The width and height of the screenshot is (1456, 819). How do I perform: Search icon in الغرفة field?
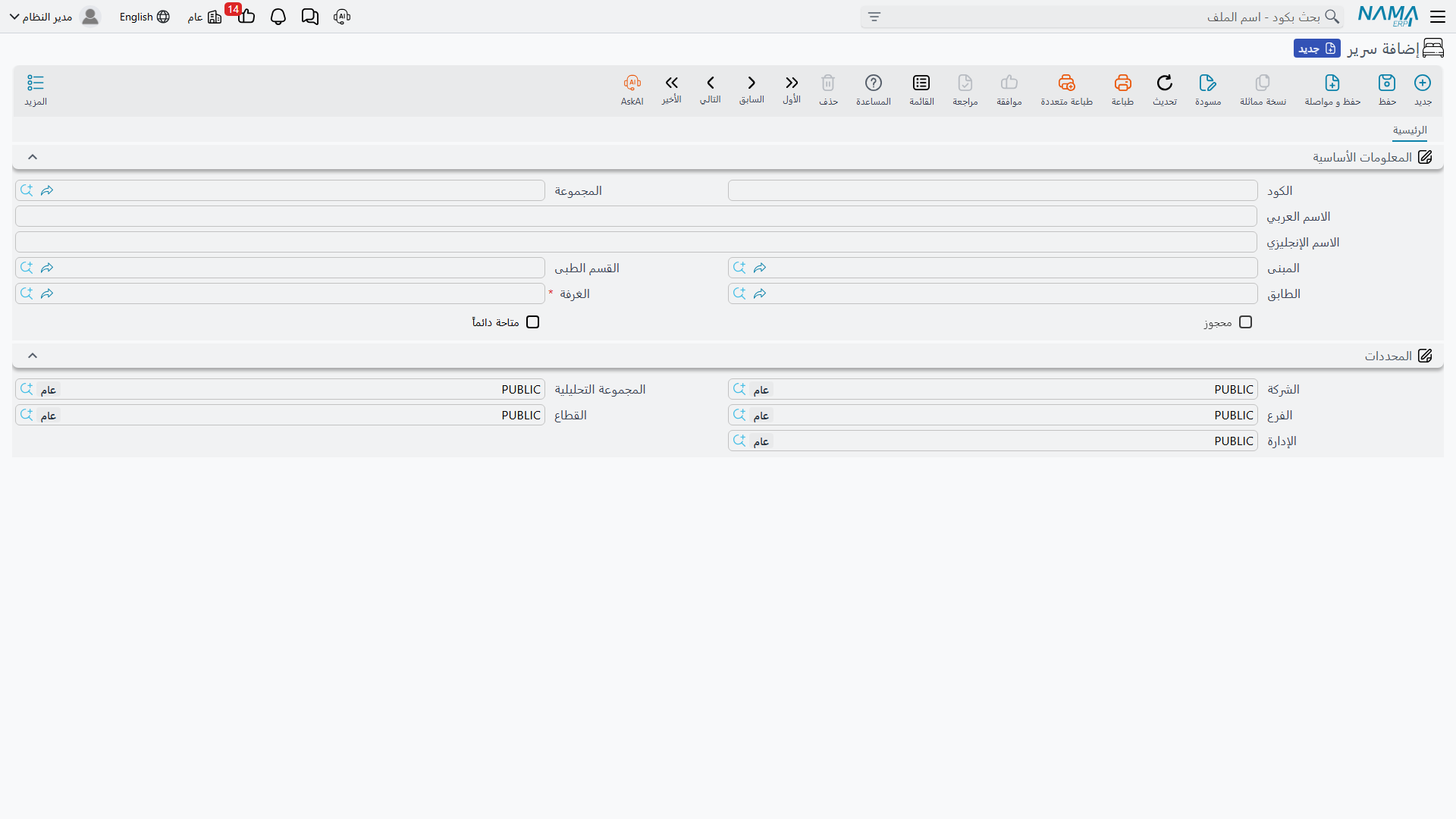click(x=27, y=293)
